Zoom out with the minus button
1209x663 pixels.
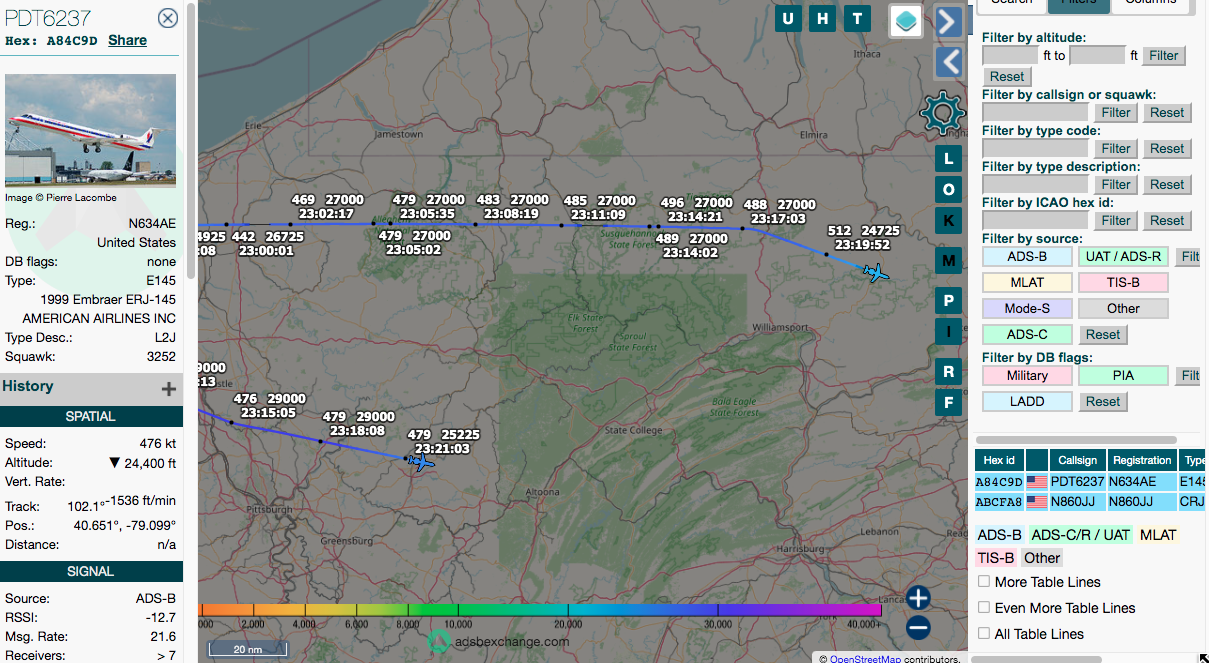(x=918, y=628)
